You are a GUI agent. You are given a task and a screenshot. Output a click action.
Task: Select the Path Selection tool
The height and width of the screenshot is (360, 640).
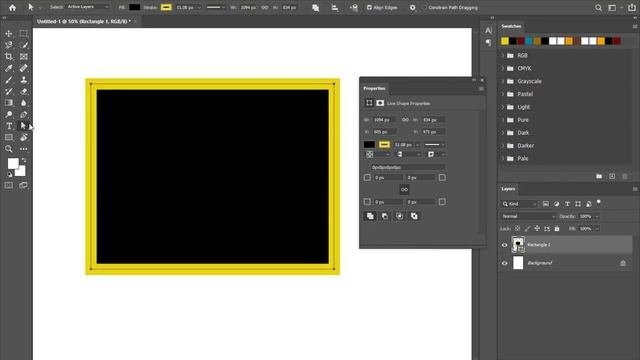click(24, 126)
